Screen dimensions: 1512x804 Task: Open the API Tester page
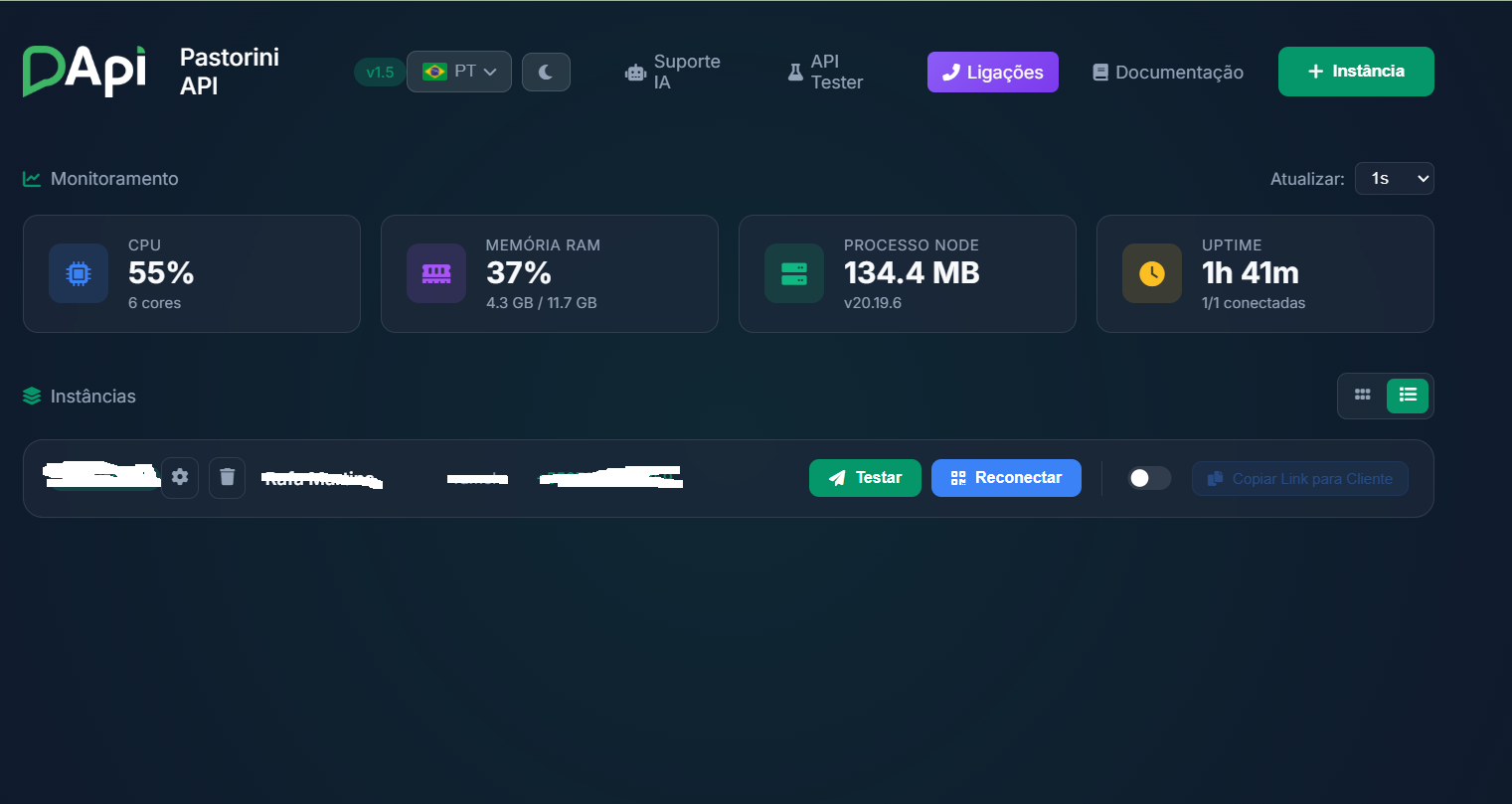tap(825, 72)
